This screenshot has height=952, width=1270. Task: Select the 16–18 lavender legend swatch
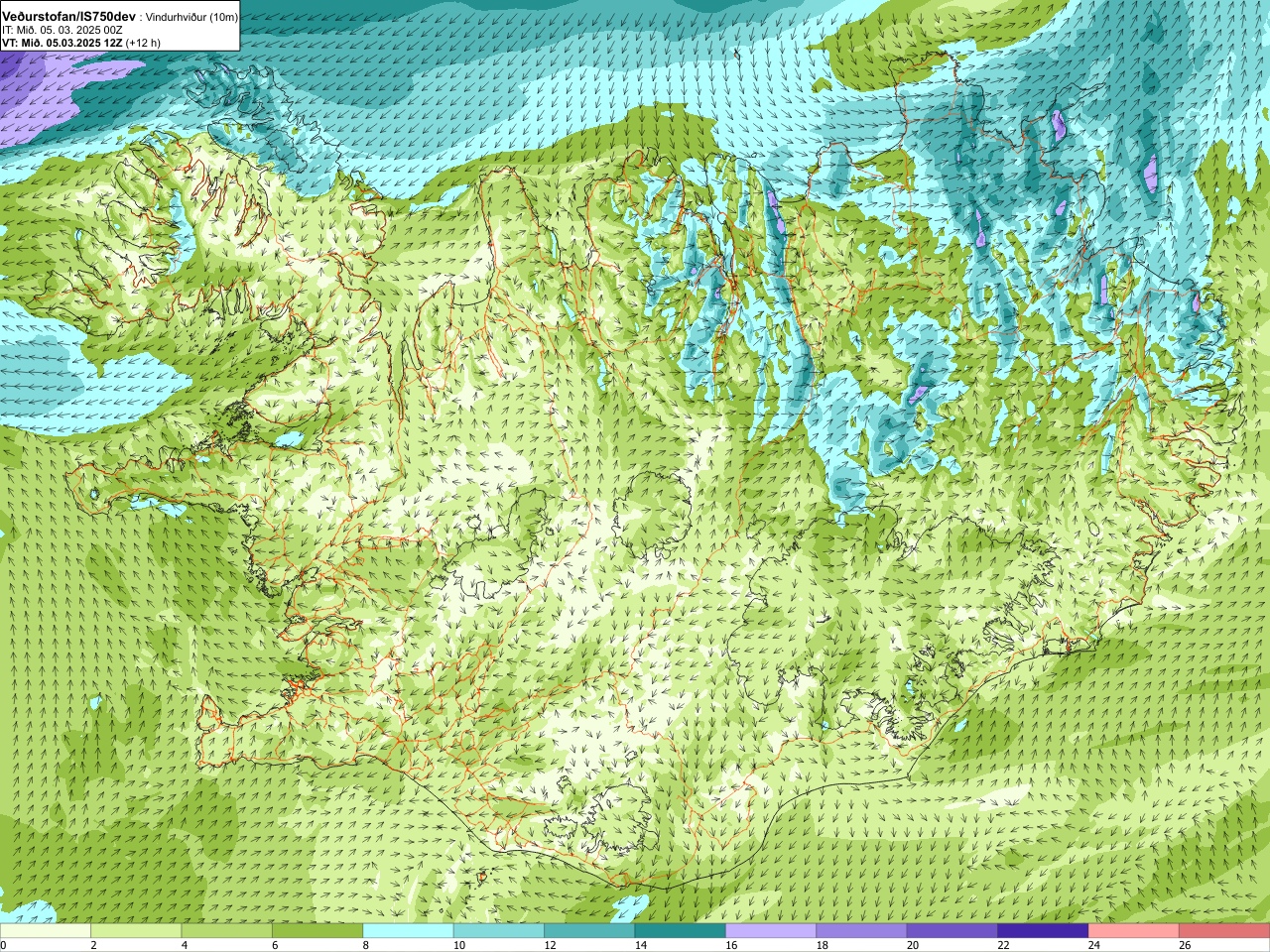tap(771, 931)
